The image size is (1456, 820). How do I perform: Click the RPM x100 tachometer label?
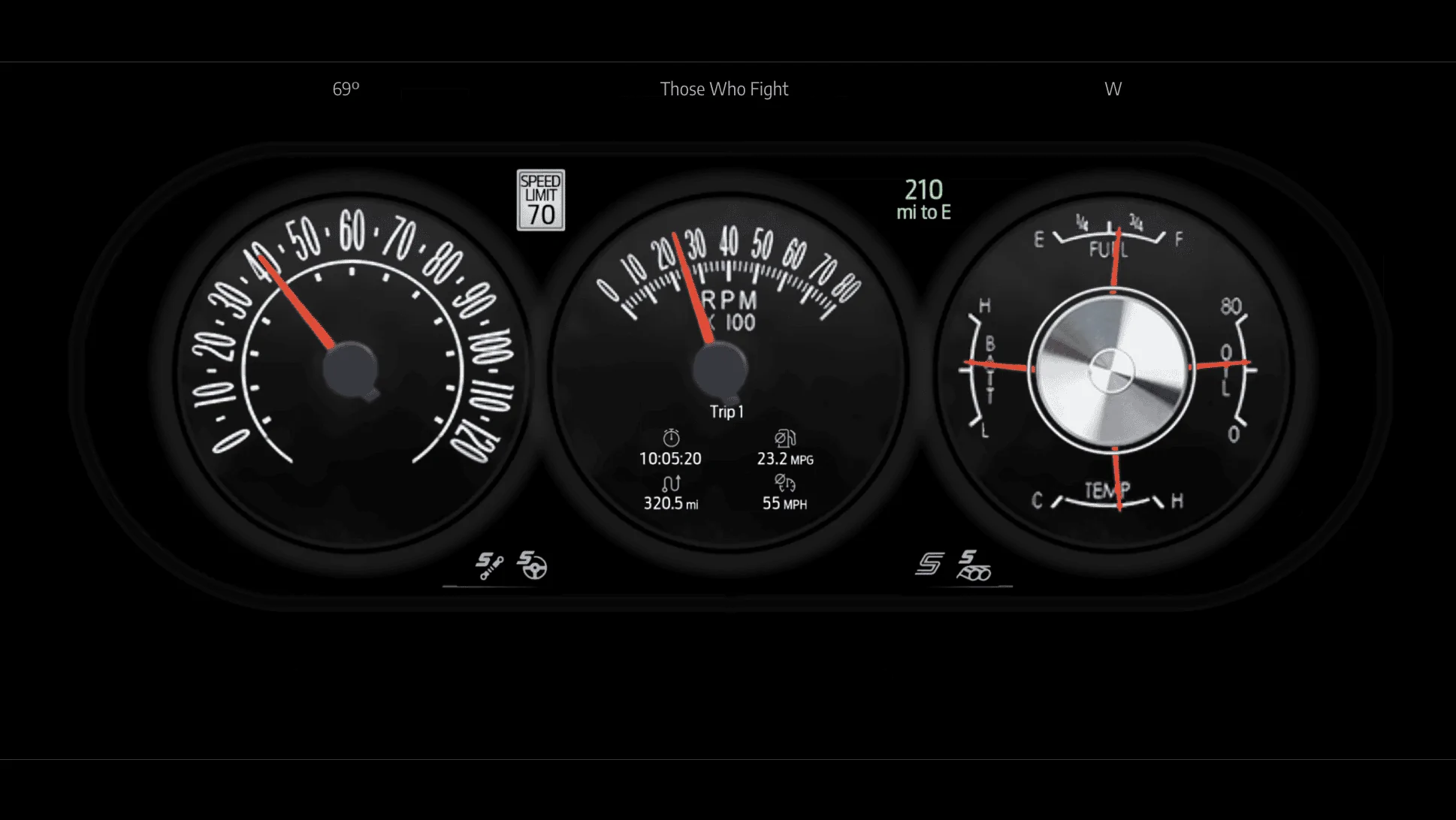coord(729,311)
